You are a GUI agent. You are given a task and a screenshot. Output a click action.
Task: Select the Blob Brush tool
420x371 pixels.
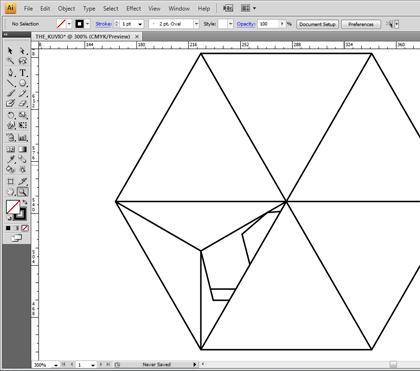coord(10,104)
